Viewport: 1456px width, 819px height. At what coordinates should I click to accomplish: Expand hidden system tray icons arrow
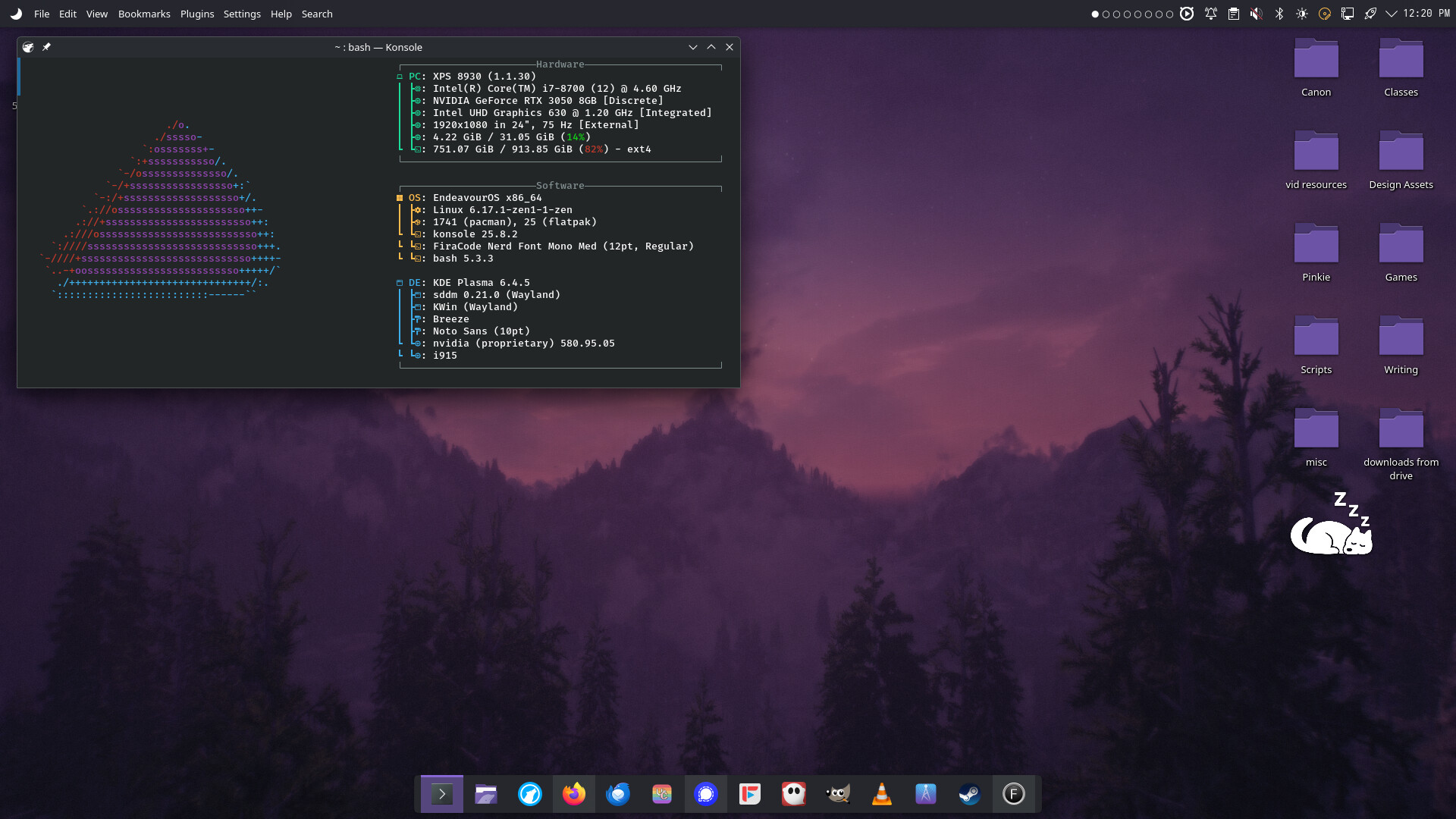click(x=1391, y=14)
